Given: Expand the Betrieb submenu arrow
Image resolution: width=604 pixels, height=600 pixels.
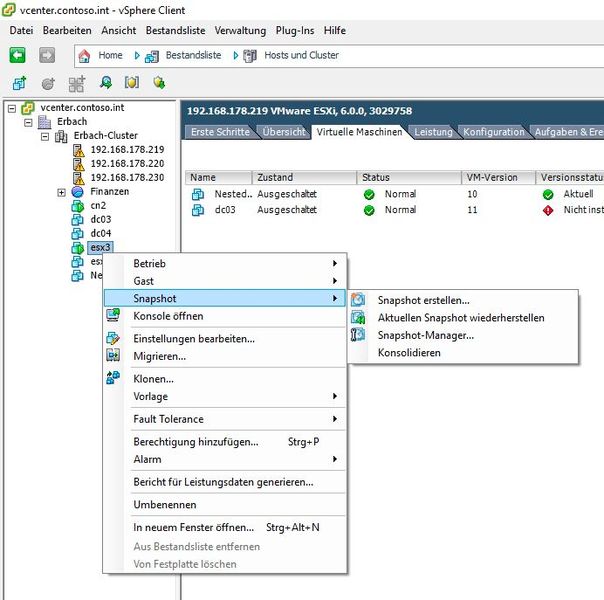Looking at the screenshot, I should click(x=335, y=263).
